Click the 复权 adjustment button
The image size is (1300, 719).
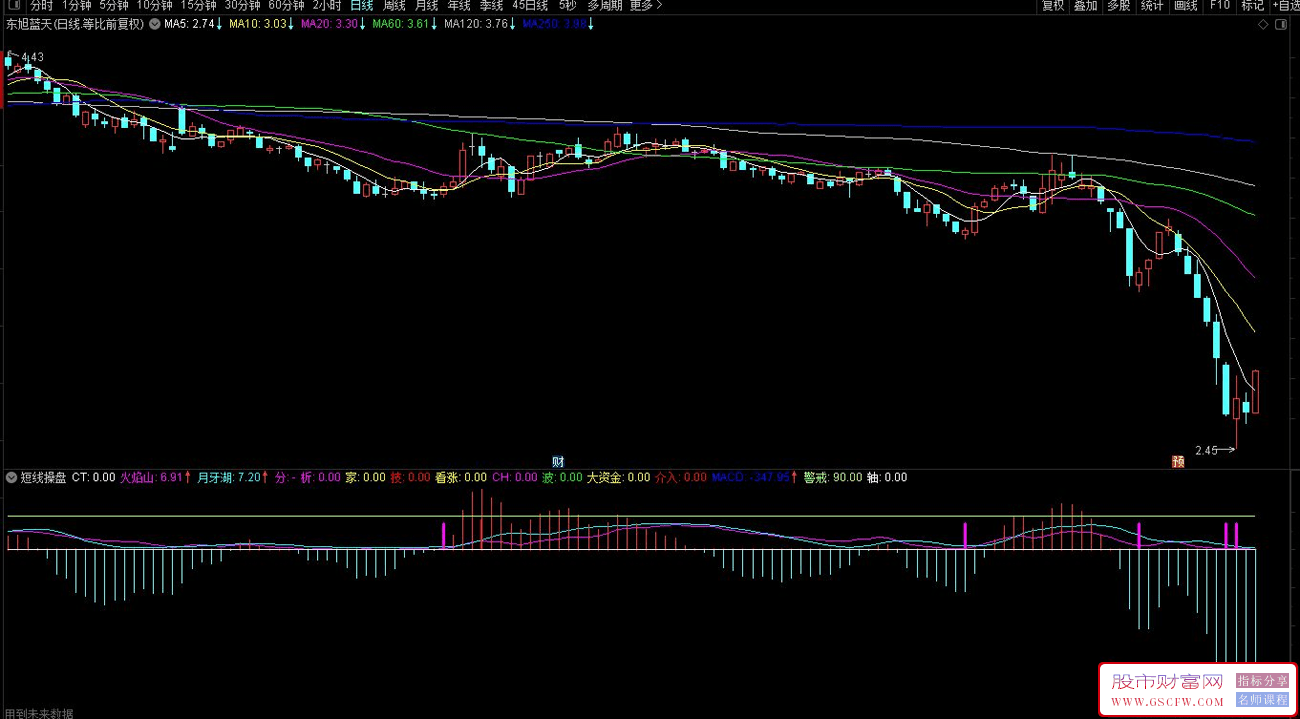pyautogui.click(x=1053, y=5)
